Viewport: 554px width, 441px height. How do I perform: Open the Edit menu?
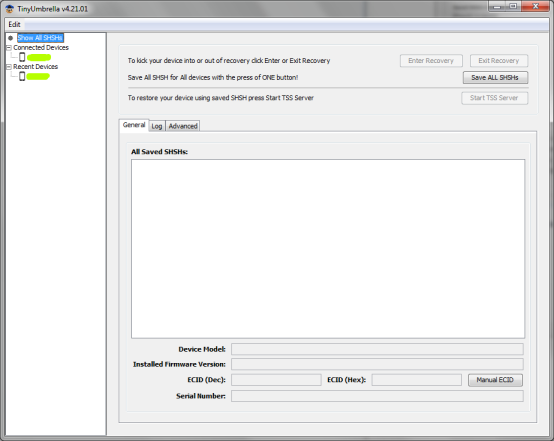point(14,24)
